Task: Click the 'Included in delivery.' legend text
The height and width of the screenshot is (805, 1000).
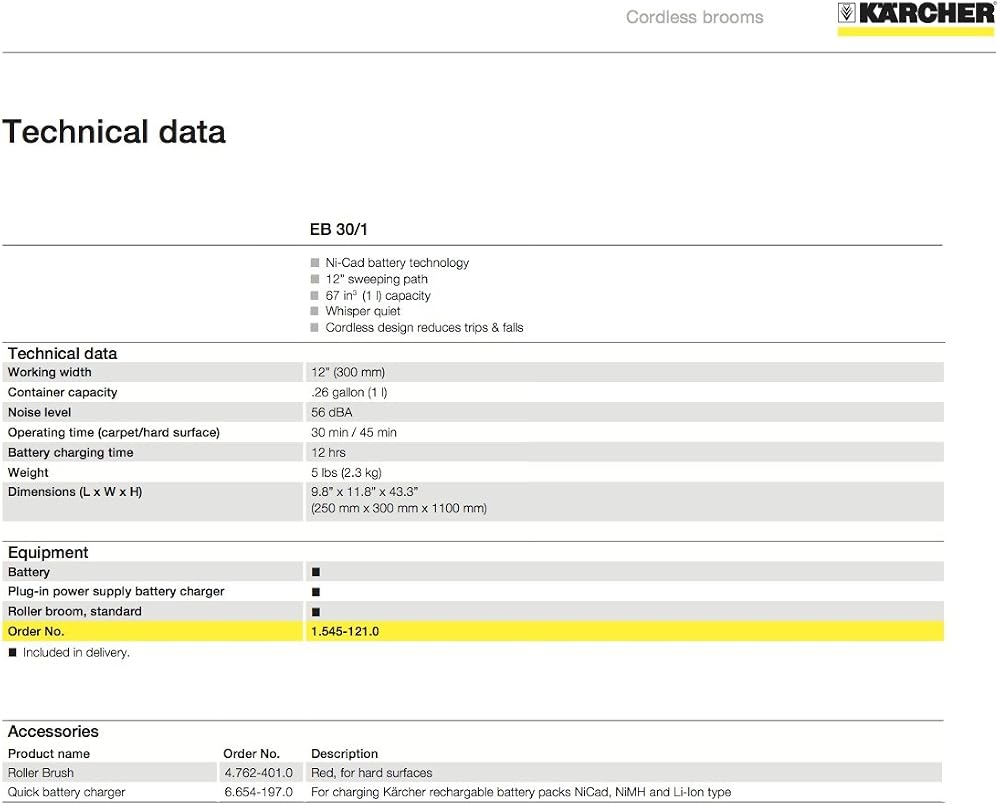Action: click(76, 653)
